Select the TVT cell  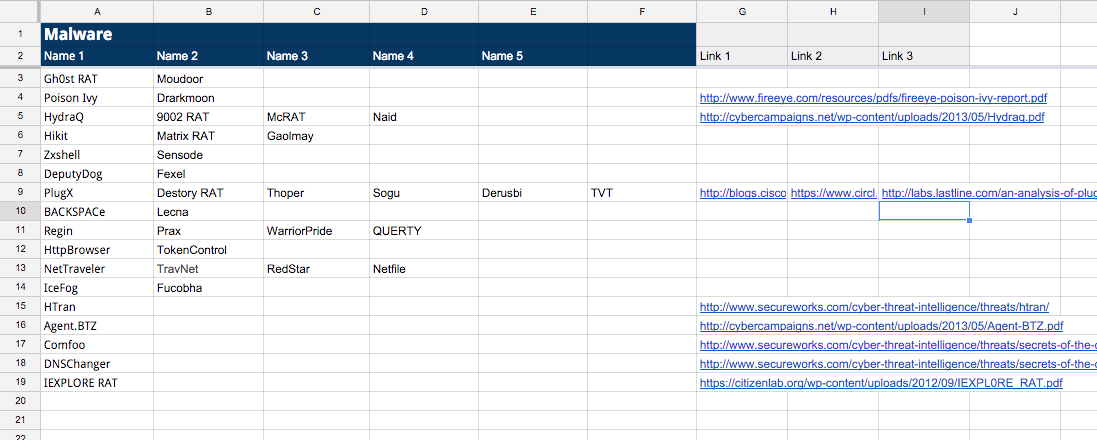point(642,193)
